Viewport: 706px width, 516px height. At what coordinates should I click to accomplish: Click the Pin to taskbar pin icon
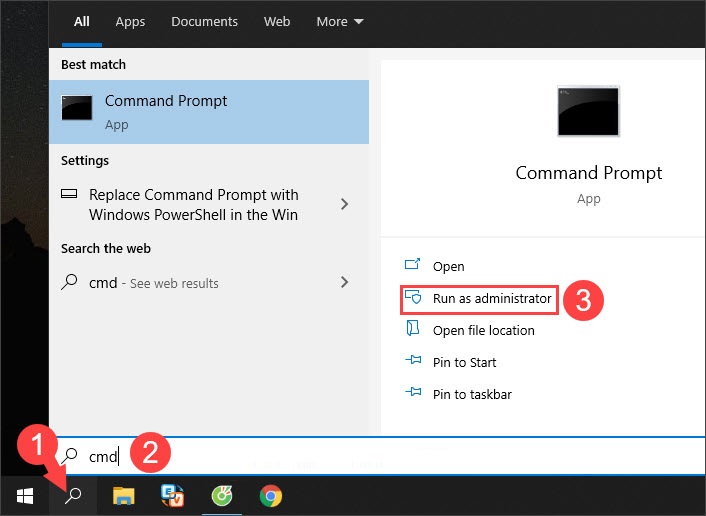(413, 392)
